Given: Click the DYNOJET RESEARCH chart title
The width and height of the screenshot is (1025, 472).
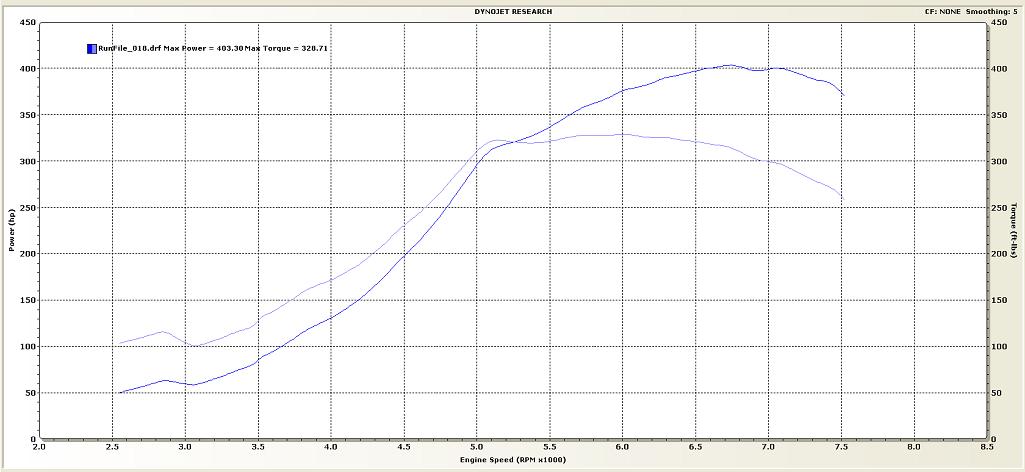Looking at the screenshot, I should pos(513,12).
